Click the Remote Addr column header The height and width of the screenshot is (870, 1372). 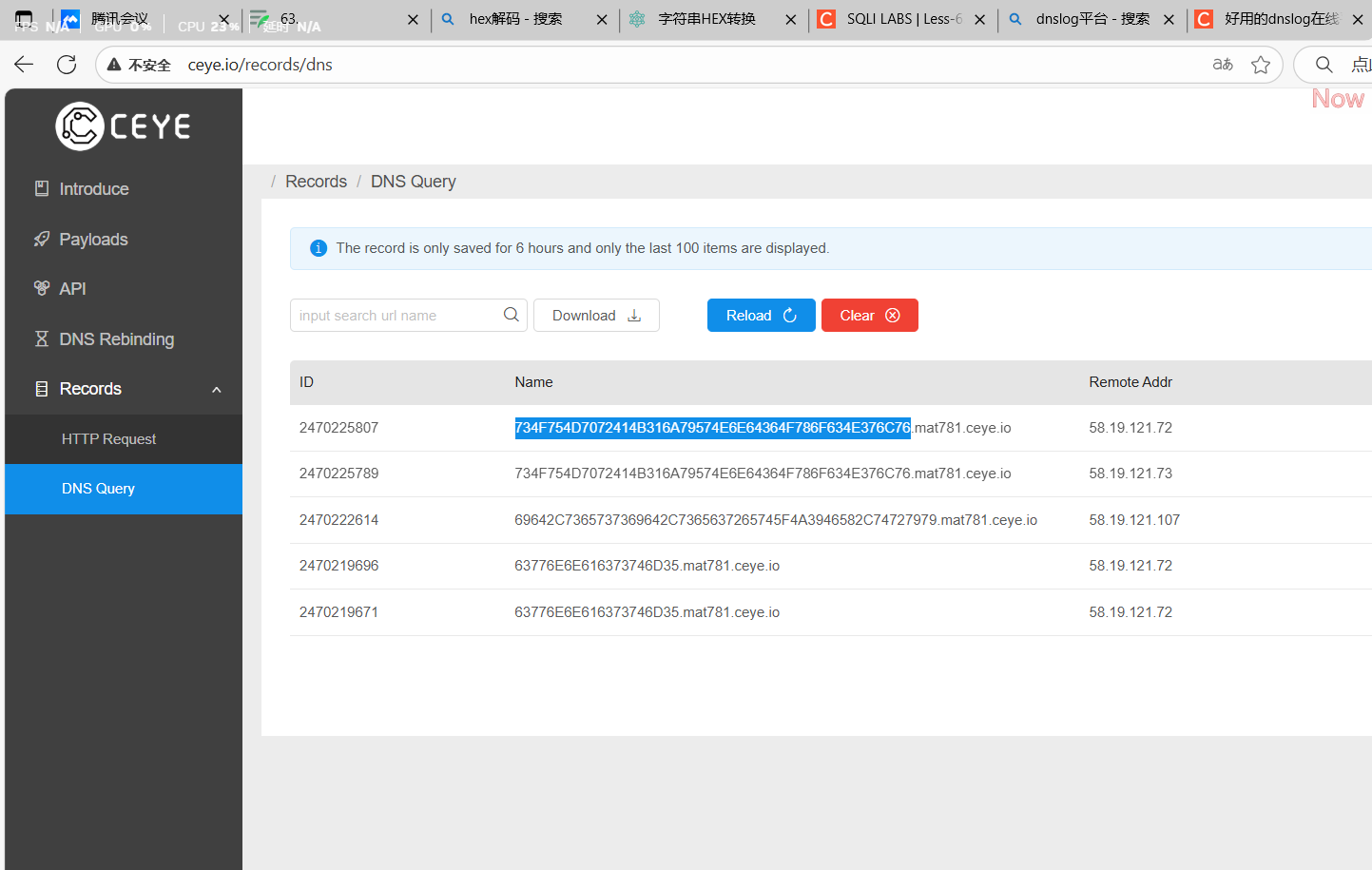point(1130,382)
